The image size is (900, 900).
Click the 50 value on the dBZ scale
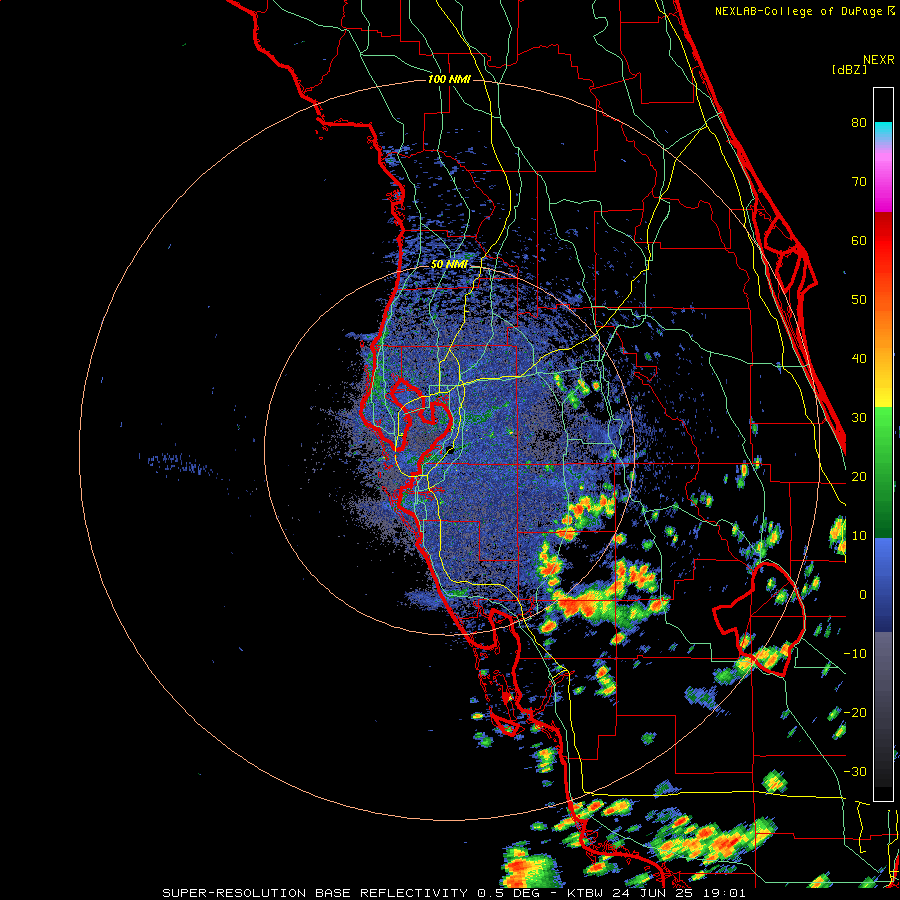(859, 300)
